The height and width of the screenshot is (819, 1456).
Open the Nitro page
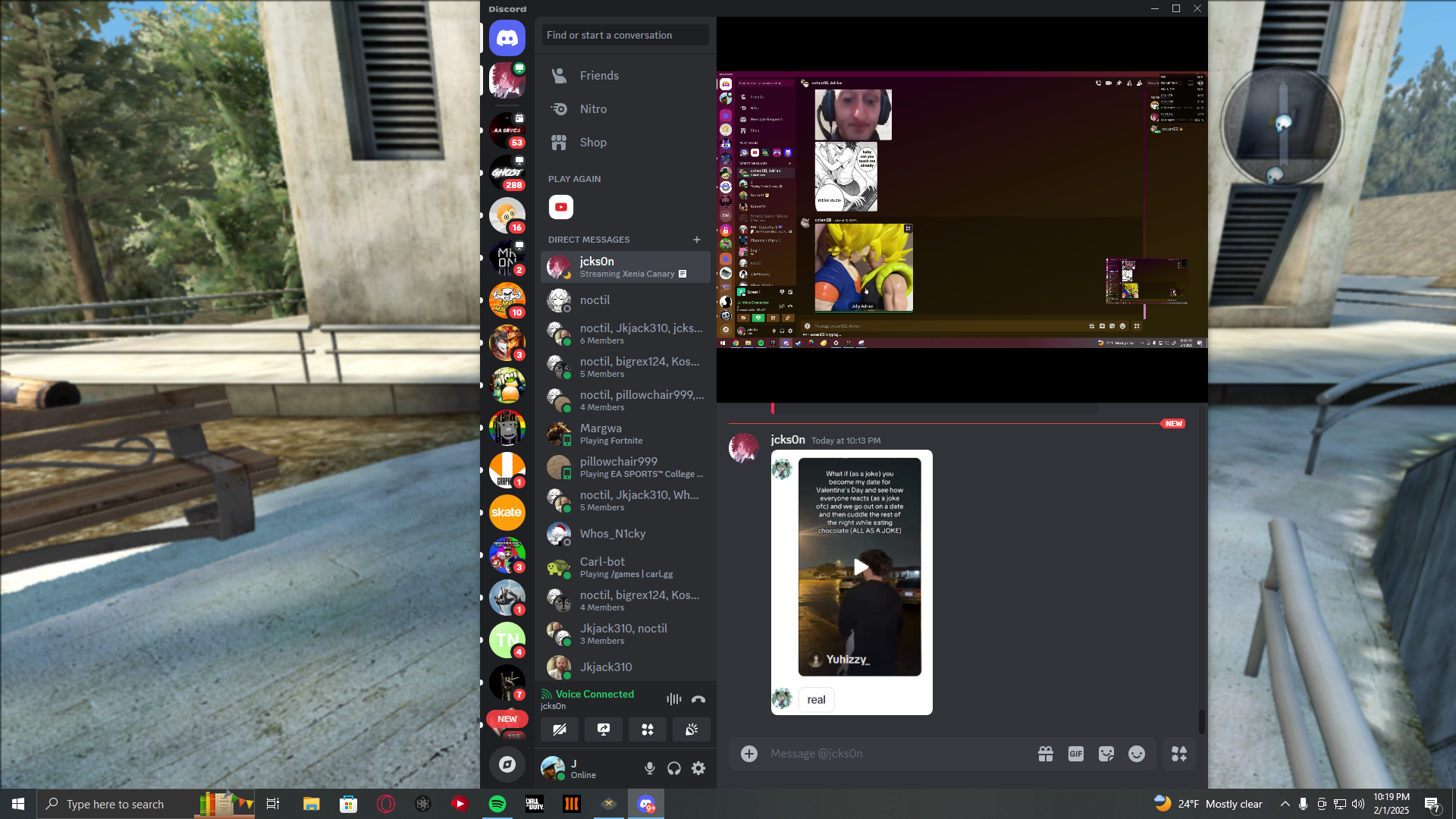593,109
